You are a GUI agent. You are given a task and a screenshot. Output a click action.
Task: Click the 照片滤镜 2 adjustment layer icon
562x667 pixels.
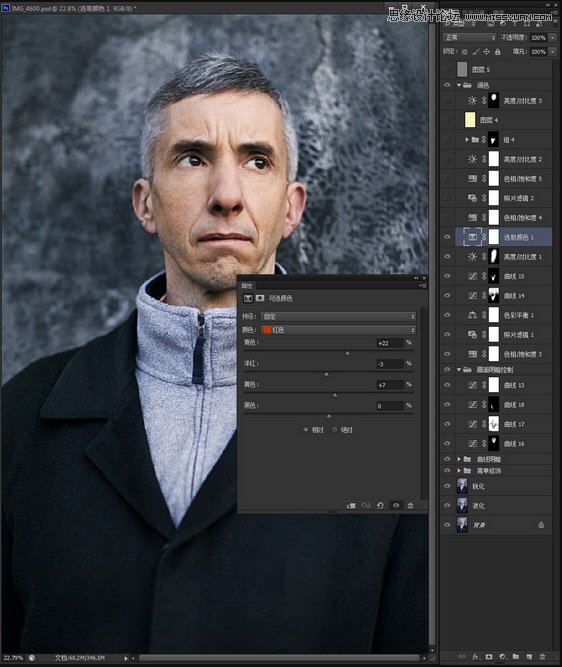(472, 198)
